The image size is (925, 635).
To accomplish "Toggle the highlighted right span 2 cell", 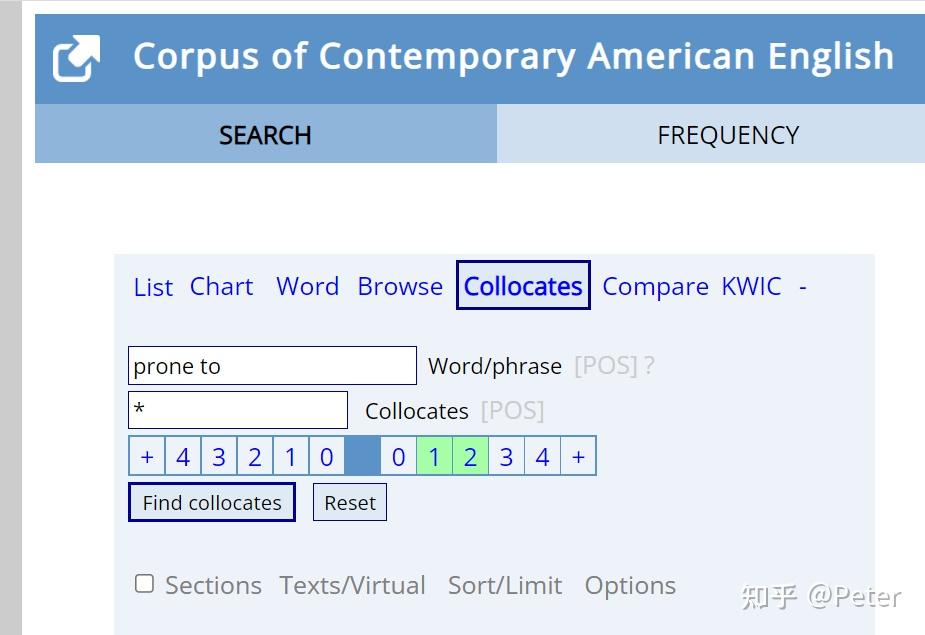I will click(x=470, y=457).
